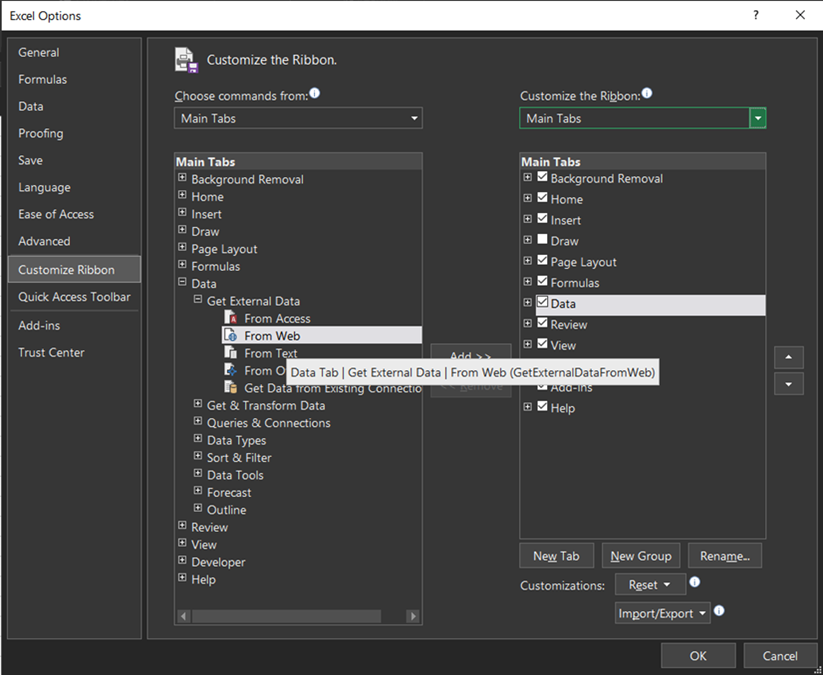Click info icon beside Choose commands from
This screenshot has width=823, height=675.
[315, 93]
